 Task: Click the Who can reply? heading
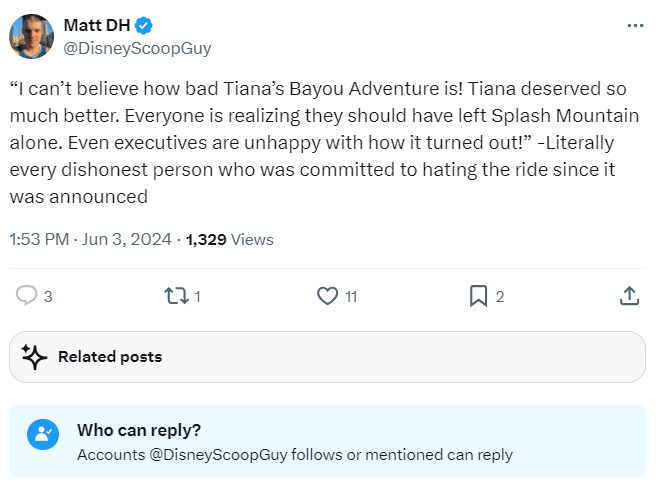click(x=138, y=430)
